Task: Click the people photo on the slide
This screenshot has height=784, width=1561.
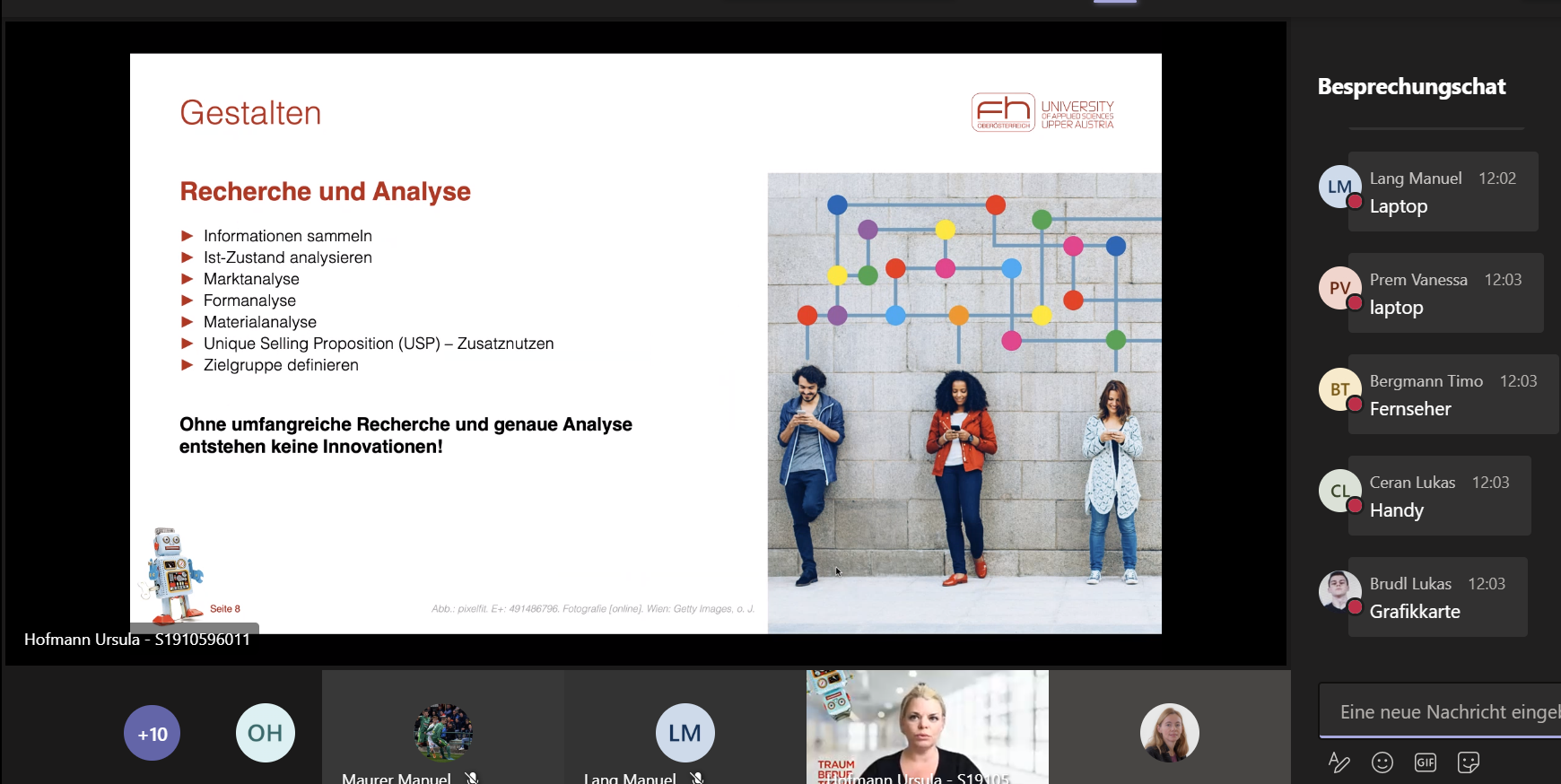Action: [x=964, y=404]
